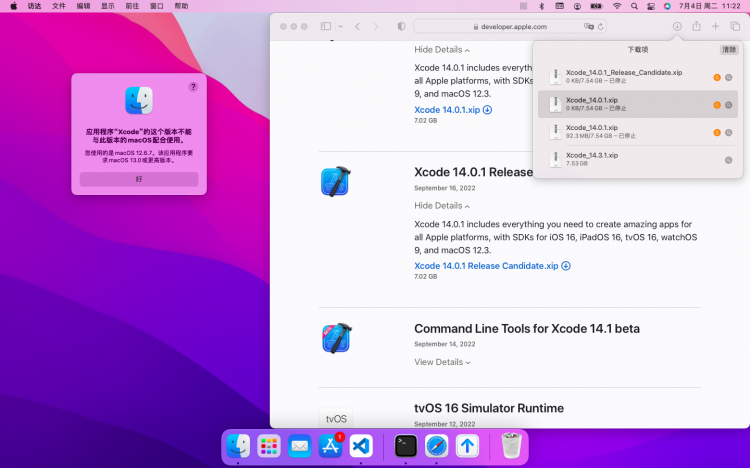Toggle the Safari downloads button
750x468 pixels.
[677, 26]
